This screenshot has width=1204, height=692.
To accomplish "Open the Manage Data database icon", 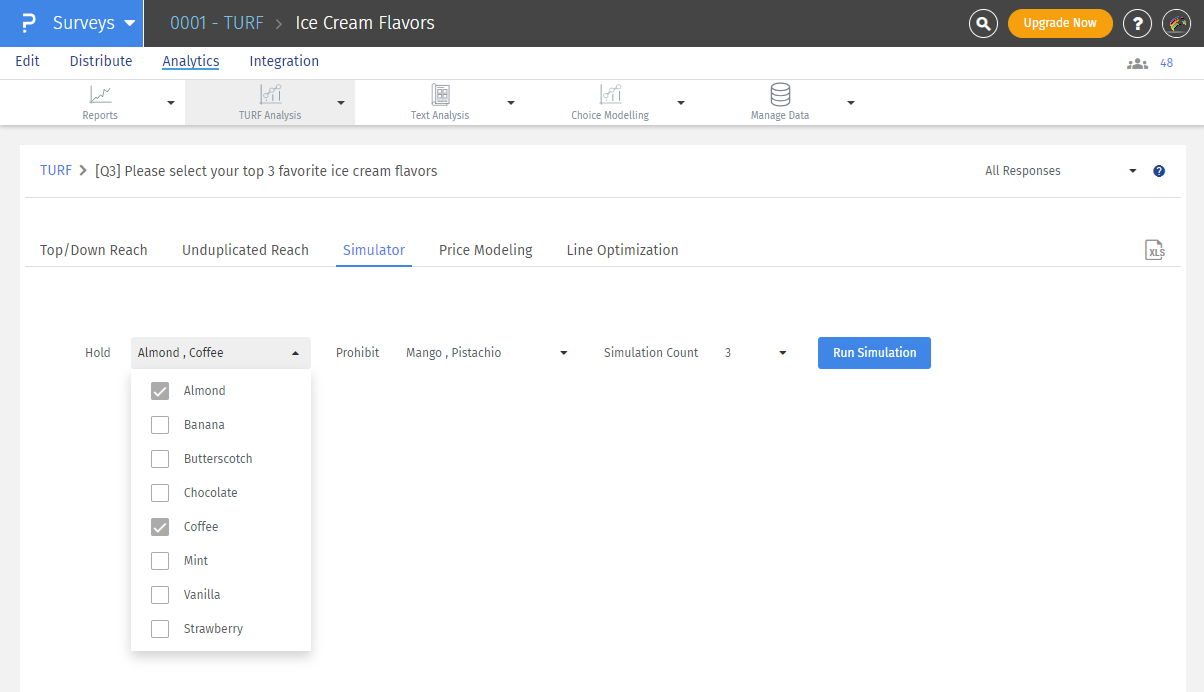I will click(x=780, y=95).
